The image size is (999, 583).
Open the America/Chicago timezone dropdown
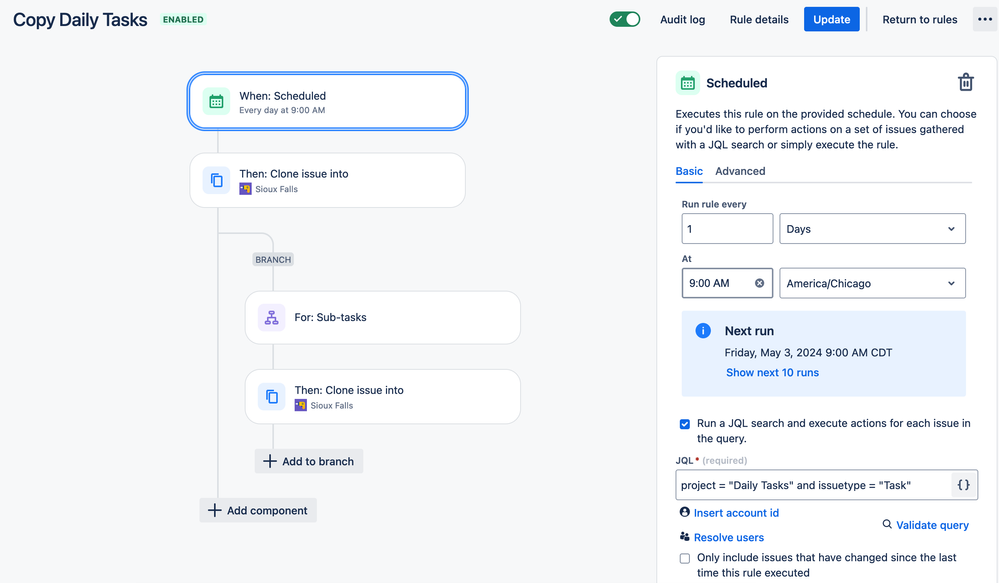coord(872,284)
